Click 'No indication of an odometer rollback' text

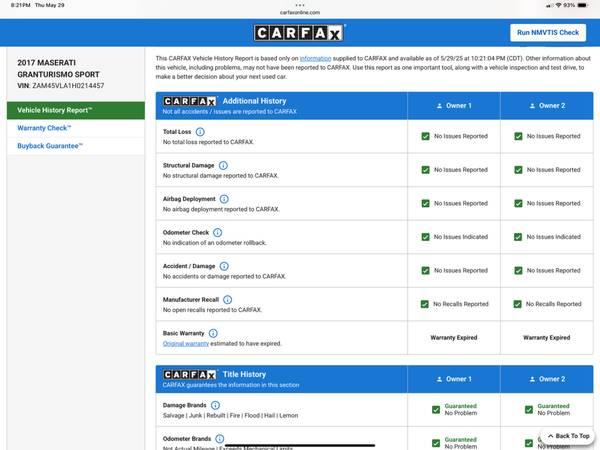(x=215, y=243)
